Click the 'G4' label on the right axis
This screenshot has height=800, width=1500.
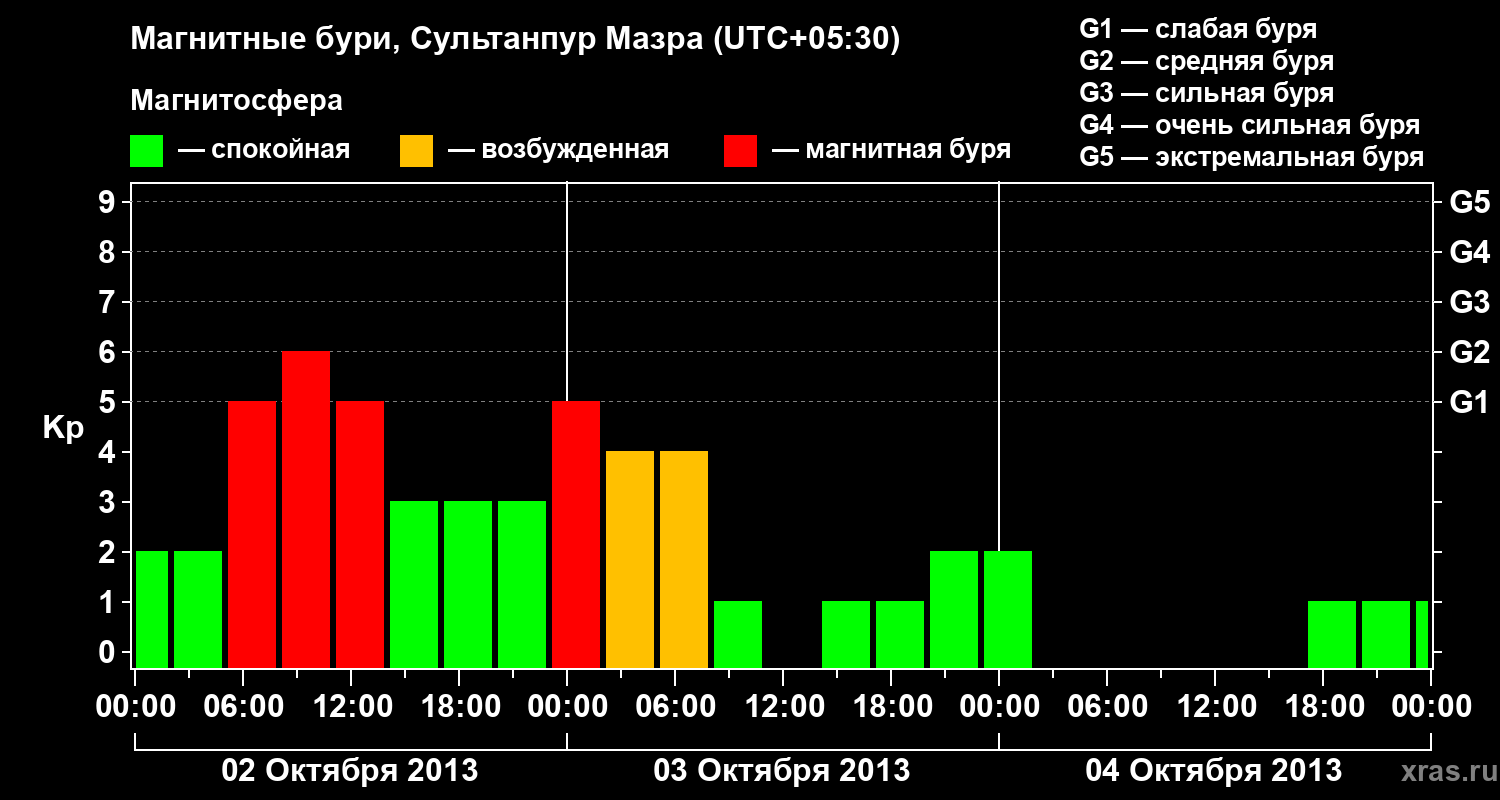[1470, 252]
